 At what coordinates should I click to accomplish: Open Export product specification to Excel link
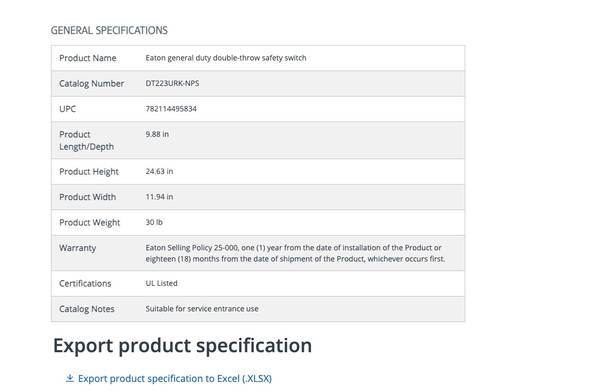[x=175, y=379]
